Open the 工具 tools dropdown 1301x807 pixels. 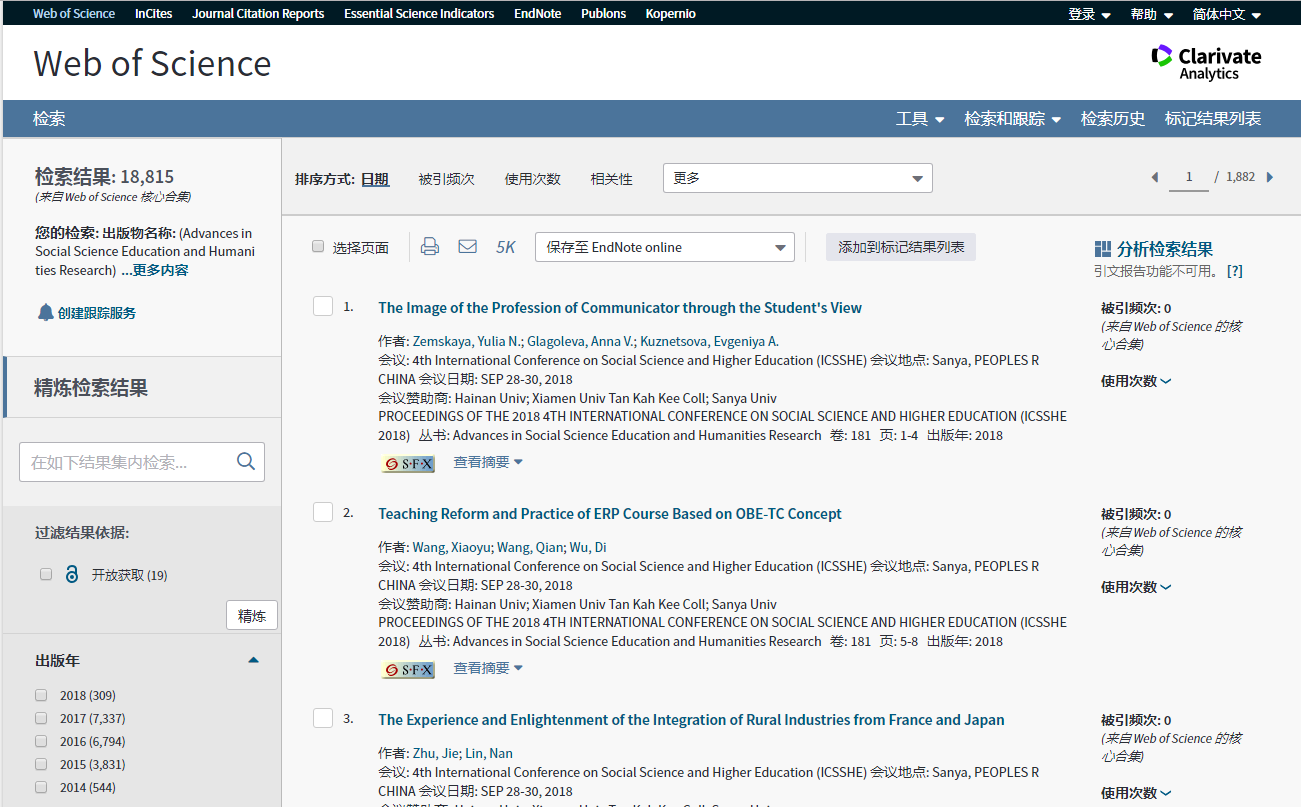point(920,119)
